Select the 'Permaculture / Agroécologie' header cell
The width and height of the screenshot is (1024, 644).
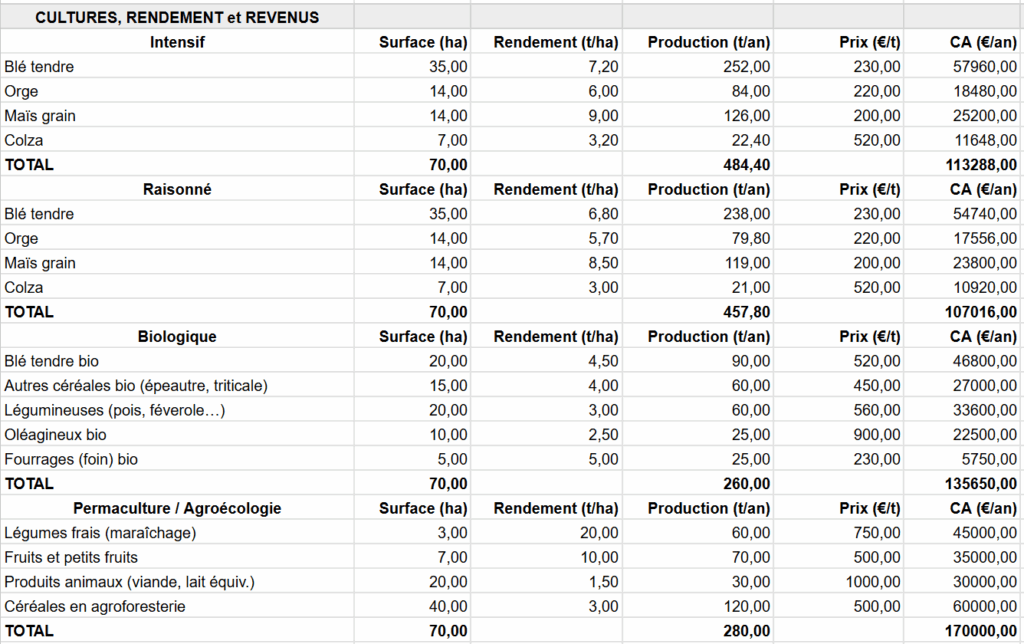coord(177,508)
